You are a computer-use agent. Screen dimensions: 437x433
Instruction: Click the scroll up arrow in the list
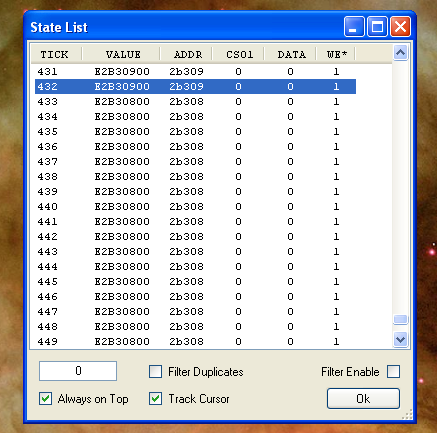tap(400, 53)
